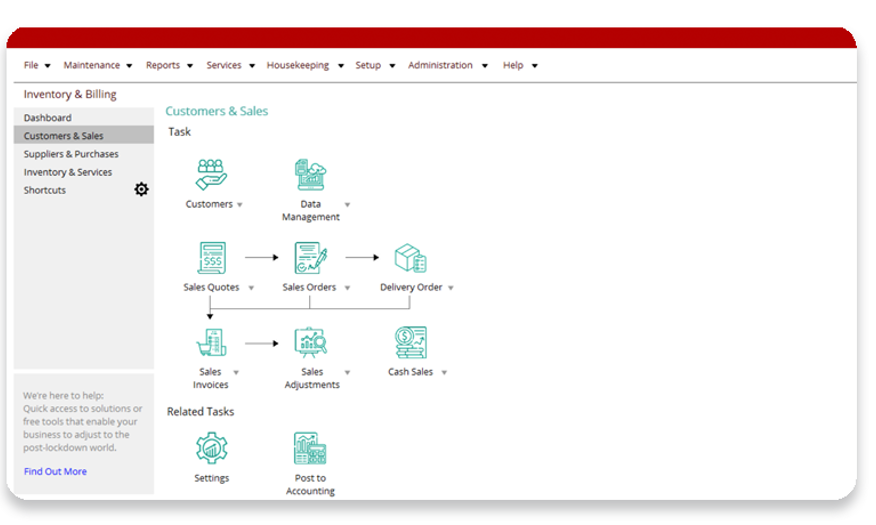
Task: Select Suppliers & Purchases in sidebar
Action: [x=84, y=154]
